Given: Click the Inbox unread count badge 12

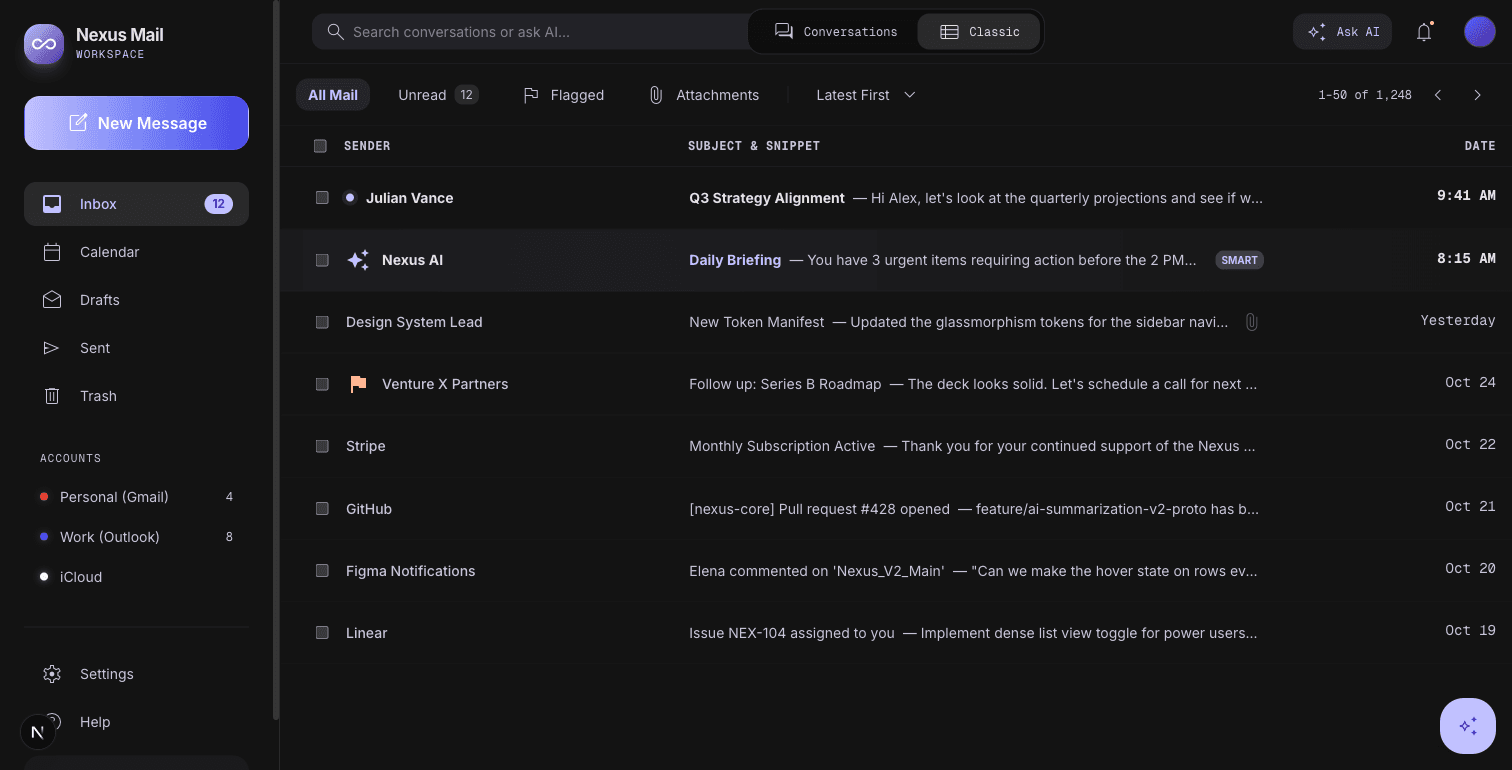Looking at the screenshot, I should [x=219, y=204].
